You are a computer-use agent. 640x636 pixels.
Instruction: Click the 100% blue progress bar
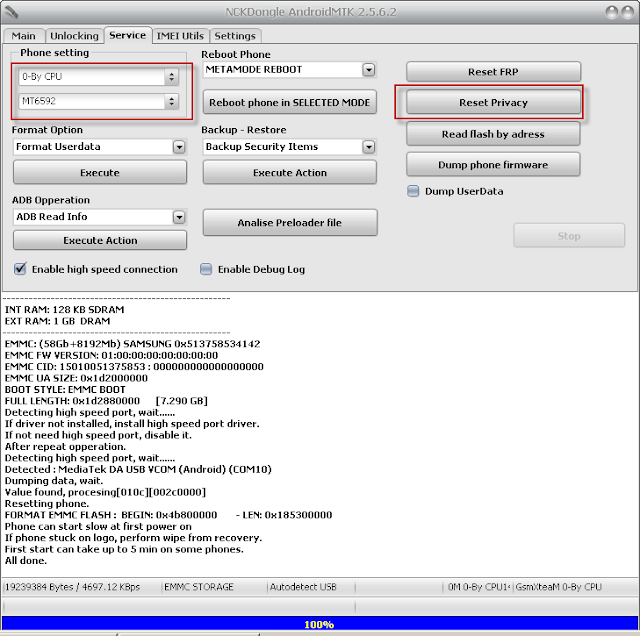point(319,624)
